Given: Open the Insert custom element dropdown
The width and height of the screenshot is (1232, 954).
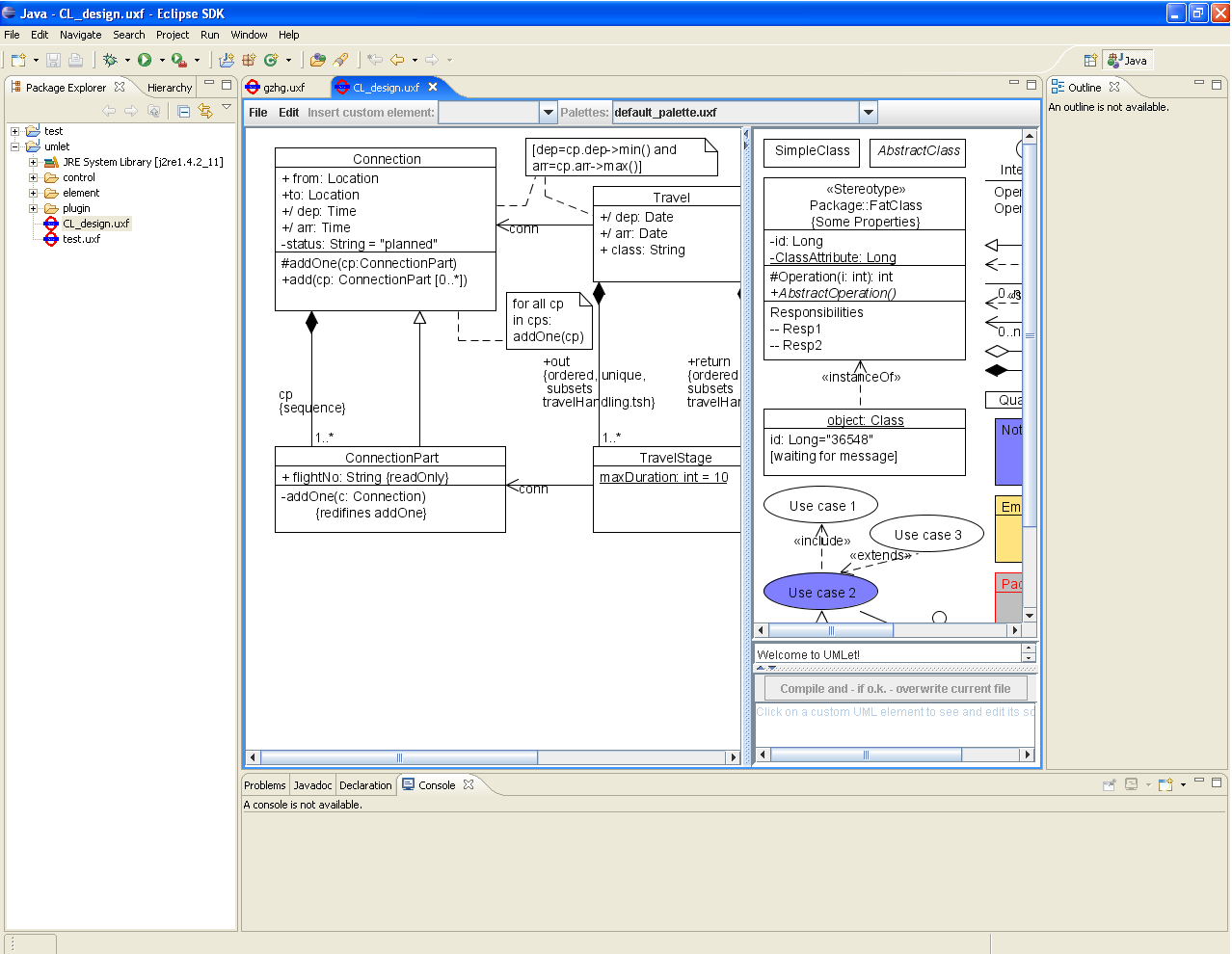Looking at the screenshot, I should [x=548, y=113].
